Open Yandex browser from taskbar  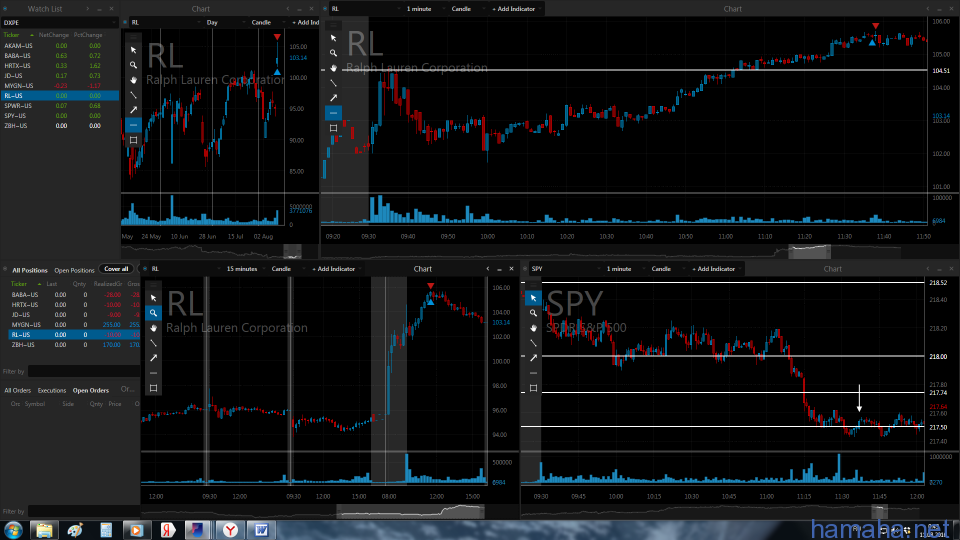(230, 530)
